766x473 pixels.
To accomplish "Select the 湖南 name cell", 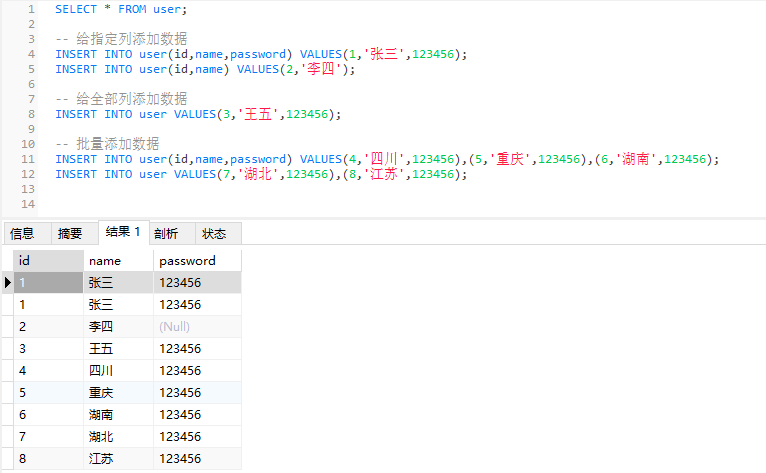I will pos(118,414).
